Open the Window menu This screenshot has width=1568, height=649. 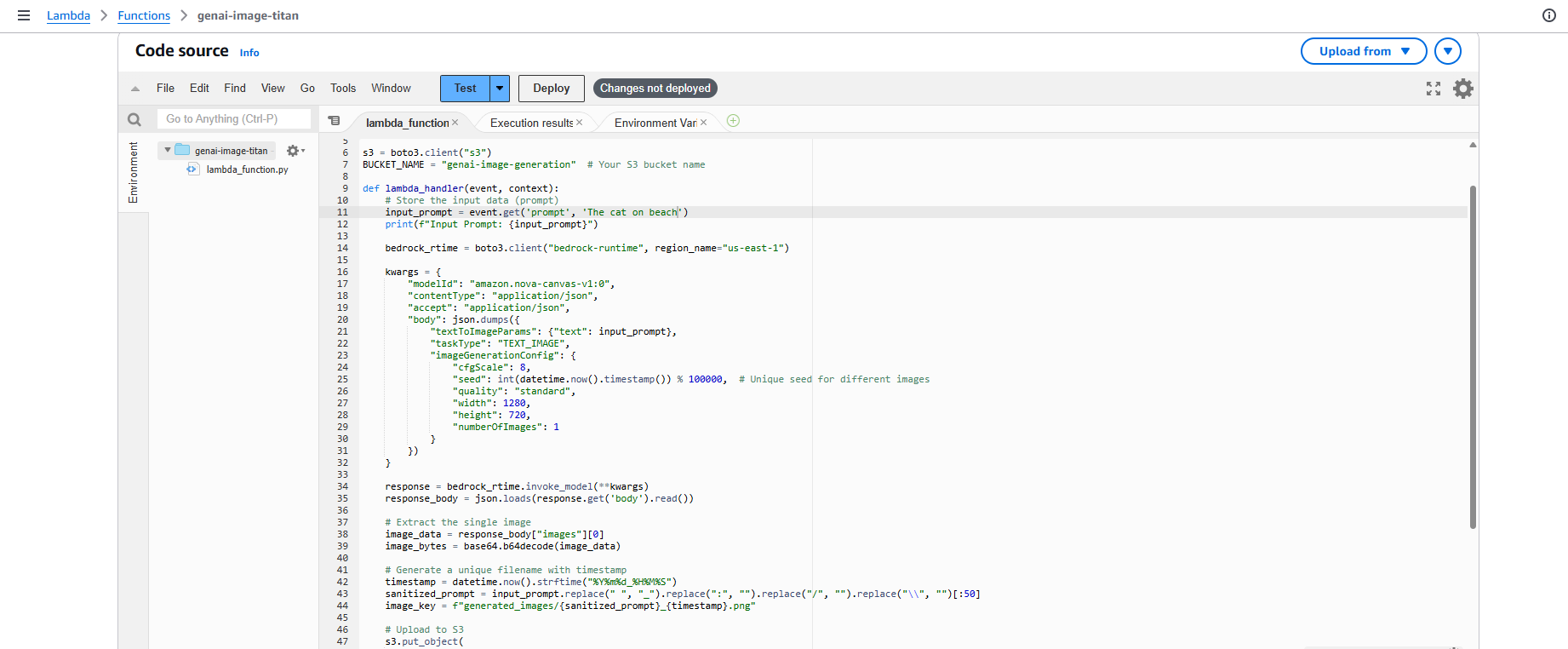tap(391, 89)
